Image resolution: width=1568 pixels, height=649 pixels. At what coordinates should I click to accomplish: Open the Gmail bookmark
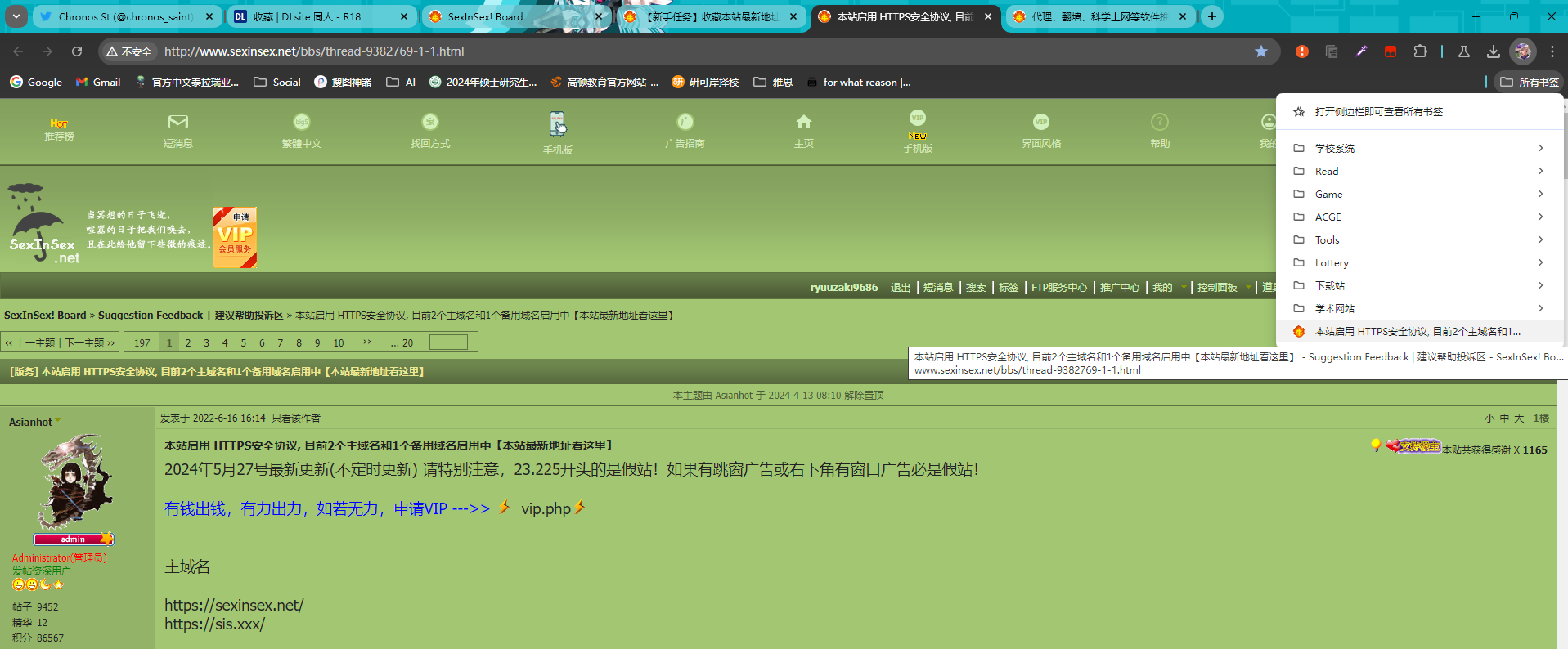[98, 82]
